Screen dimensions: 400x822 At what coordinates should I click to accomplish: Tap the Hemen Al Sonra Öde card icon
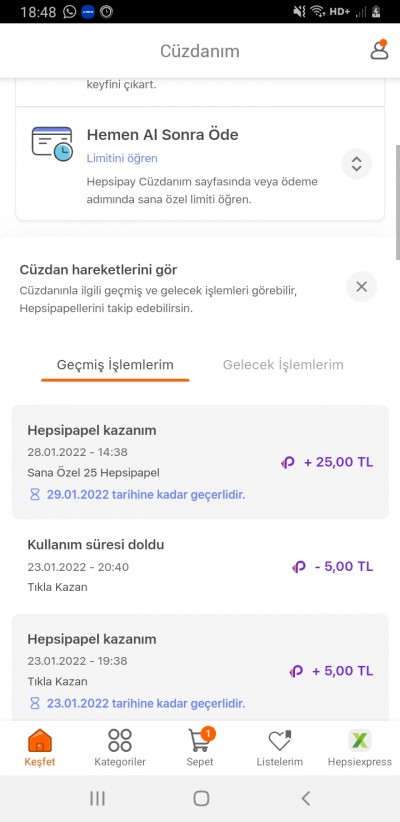[x=52, y=143]
